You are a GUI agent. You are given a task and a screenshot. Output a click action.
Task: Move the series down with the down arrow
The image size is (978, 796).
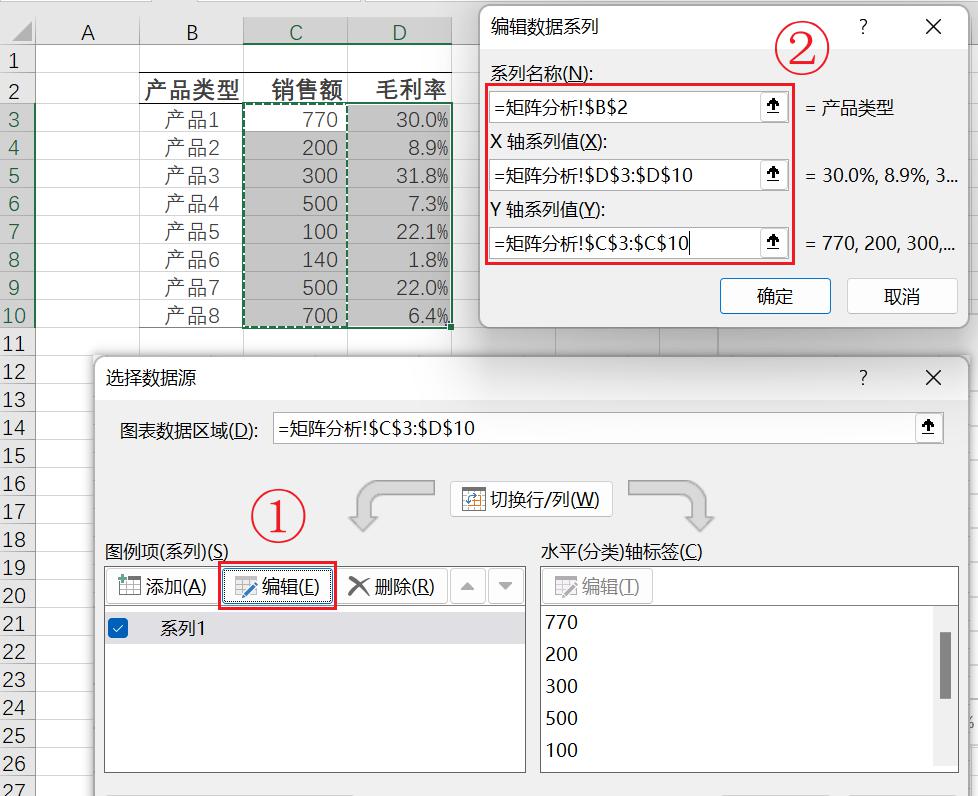tap(506, 586)
